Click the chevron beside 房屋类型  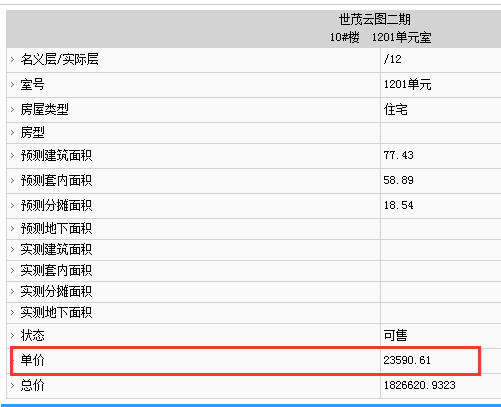click(x=12, y=109)
